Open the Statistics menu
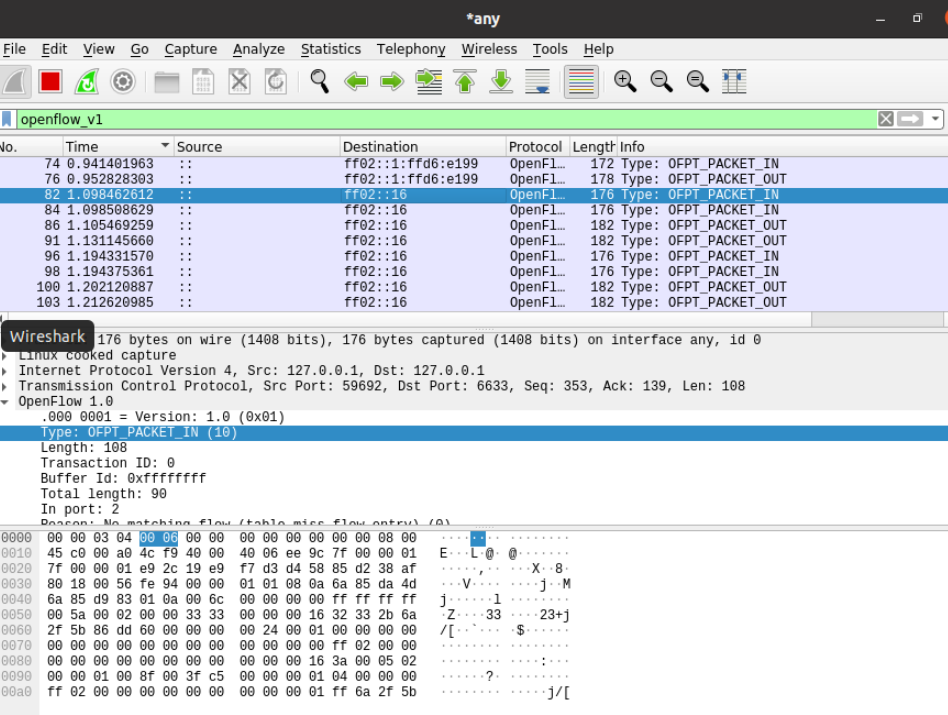Viewport: 948px width, 715px height. pyautogui.click(x=331, y=49)
